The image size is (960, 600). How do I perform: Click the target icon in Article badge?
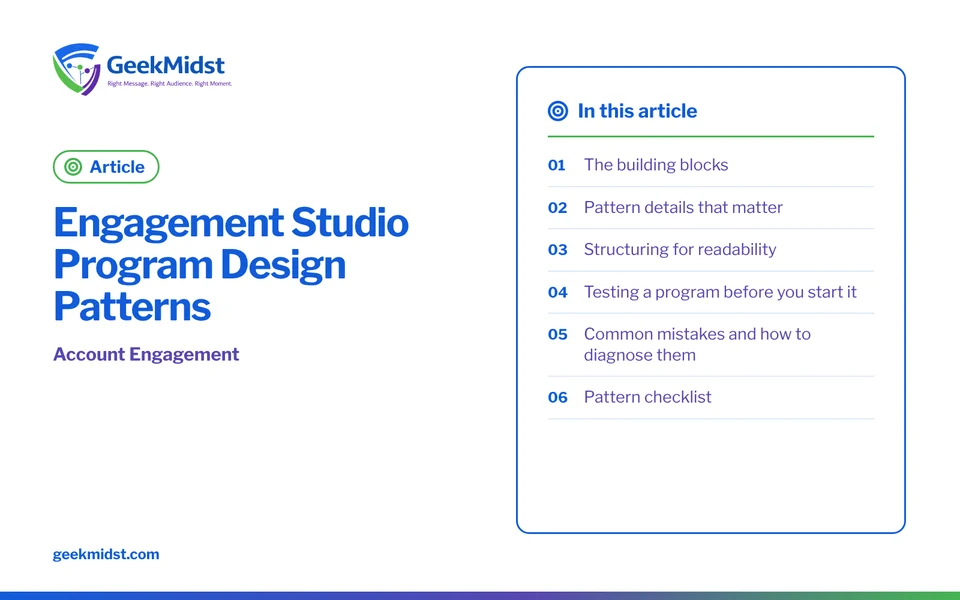click(x=73, y=167)
